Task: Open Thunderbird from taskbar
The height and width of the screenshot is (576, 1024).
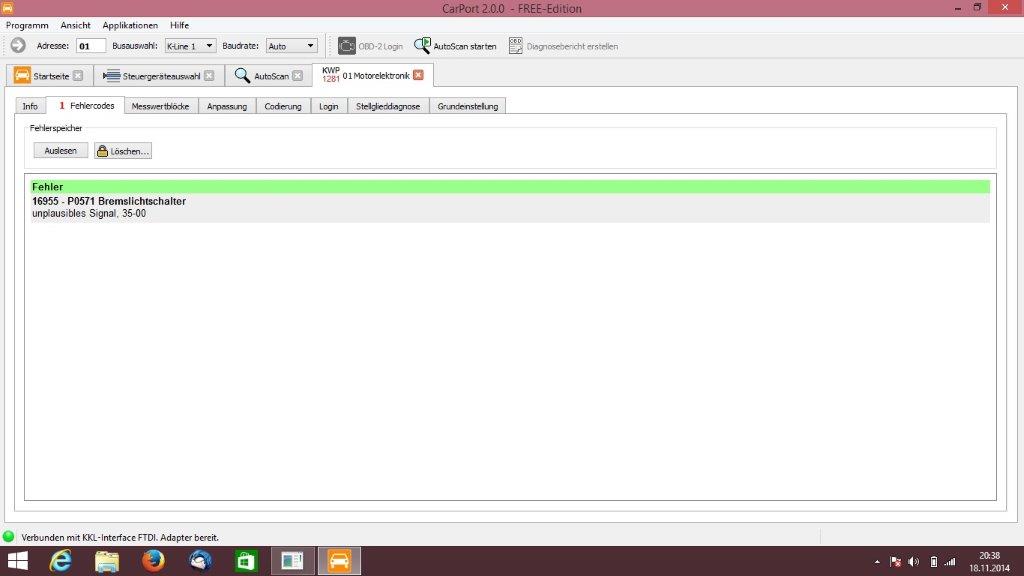Action: 200,561
